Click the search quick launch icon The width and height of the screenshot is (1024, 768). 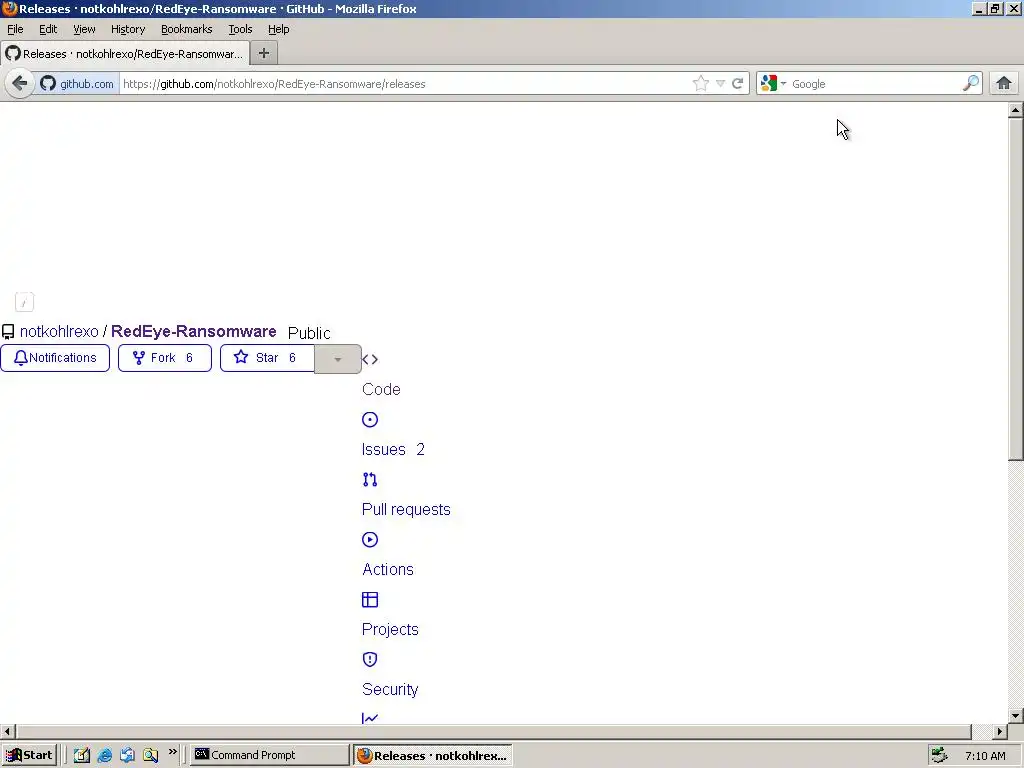(151, 756)
